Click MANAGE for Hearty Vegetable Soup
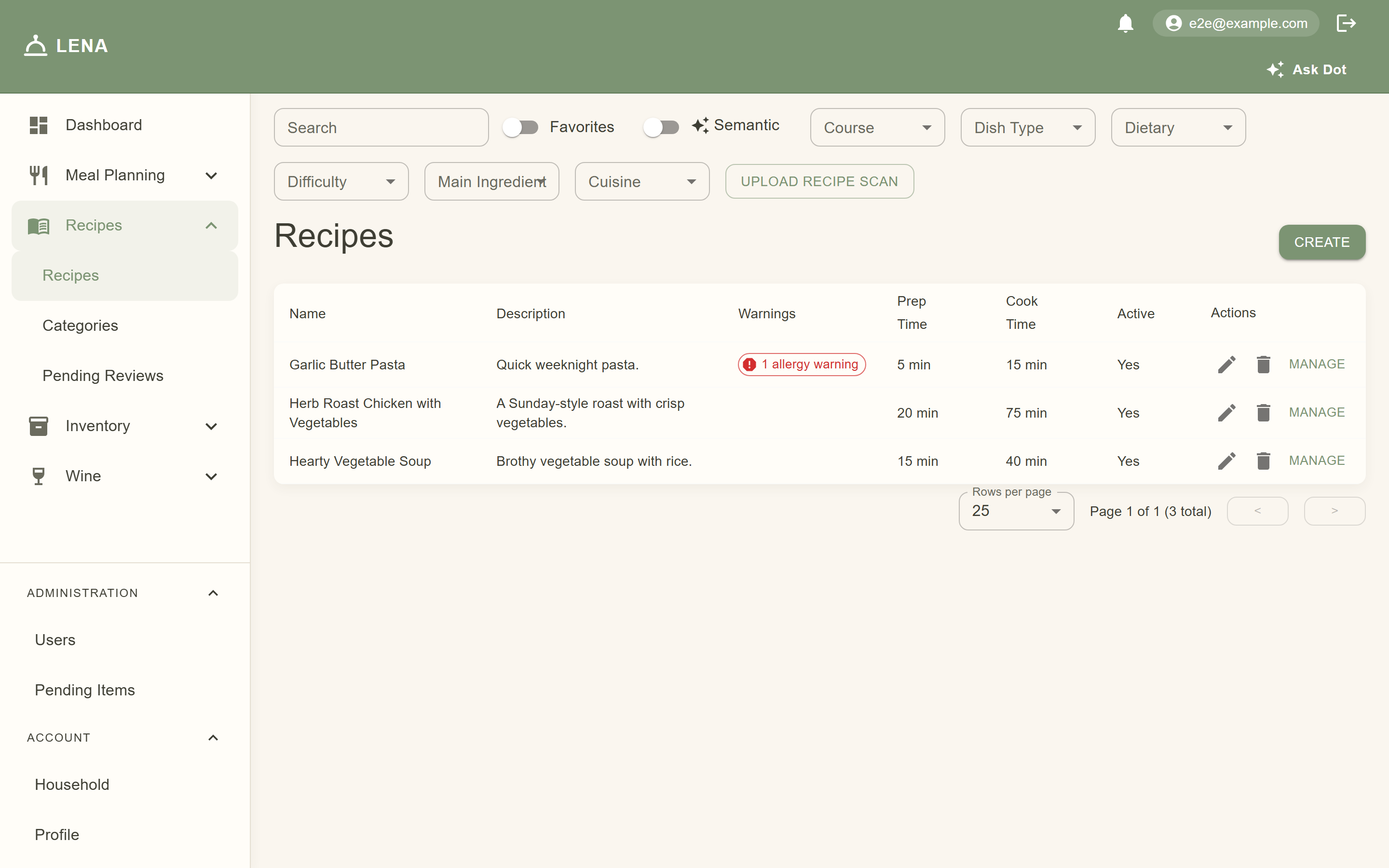Viewport: 1389px width, 868px height. tap(1317, 461)
